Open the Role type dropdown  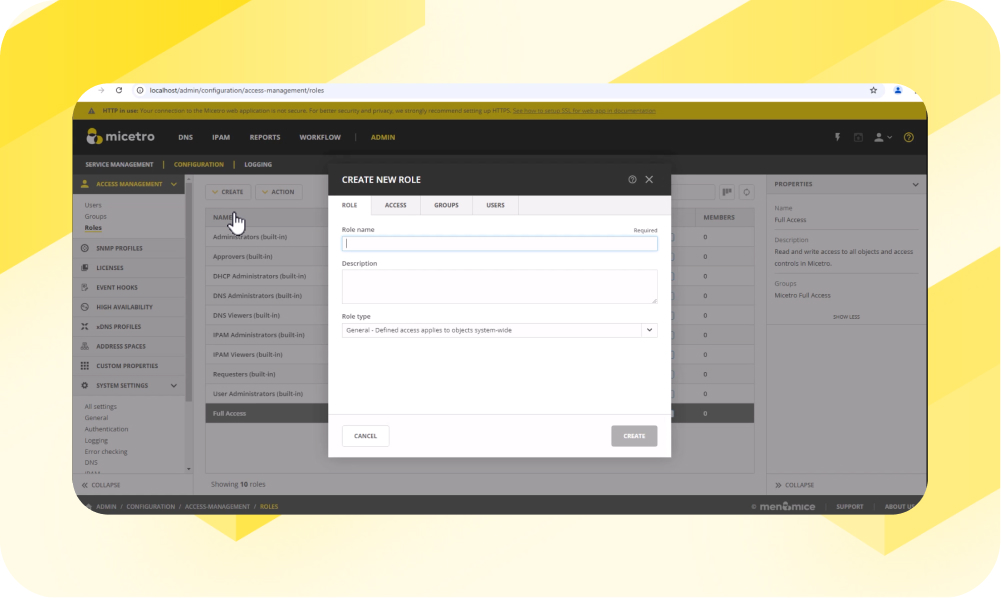(x=648, y=330)
